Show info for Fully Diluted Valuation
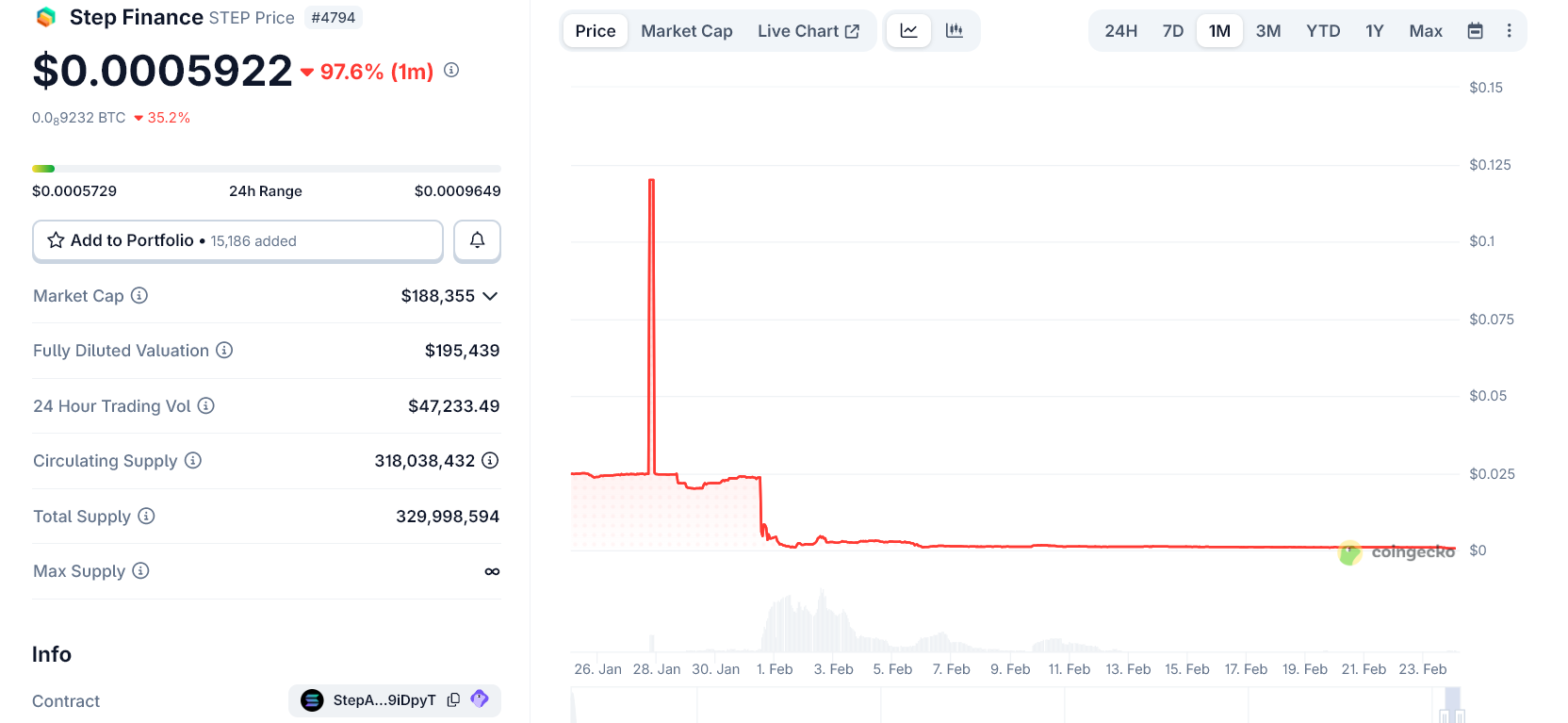Image resolution: width=1568 pixels, height=723 pixels. tap(224, 350)
